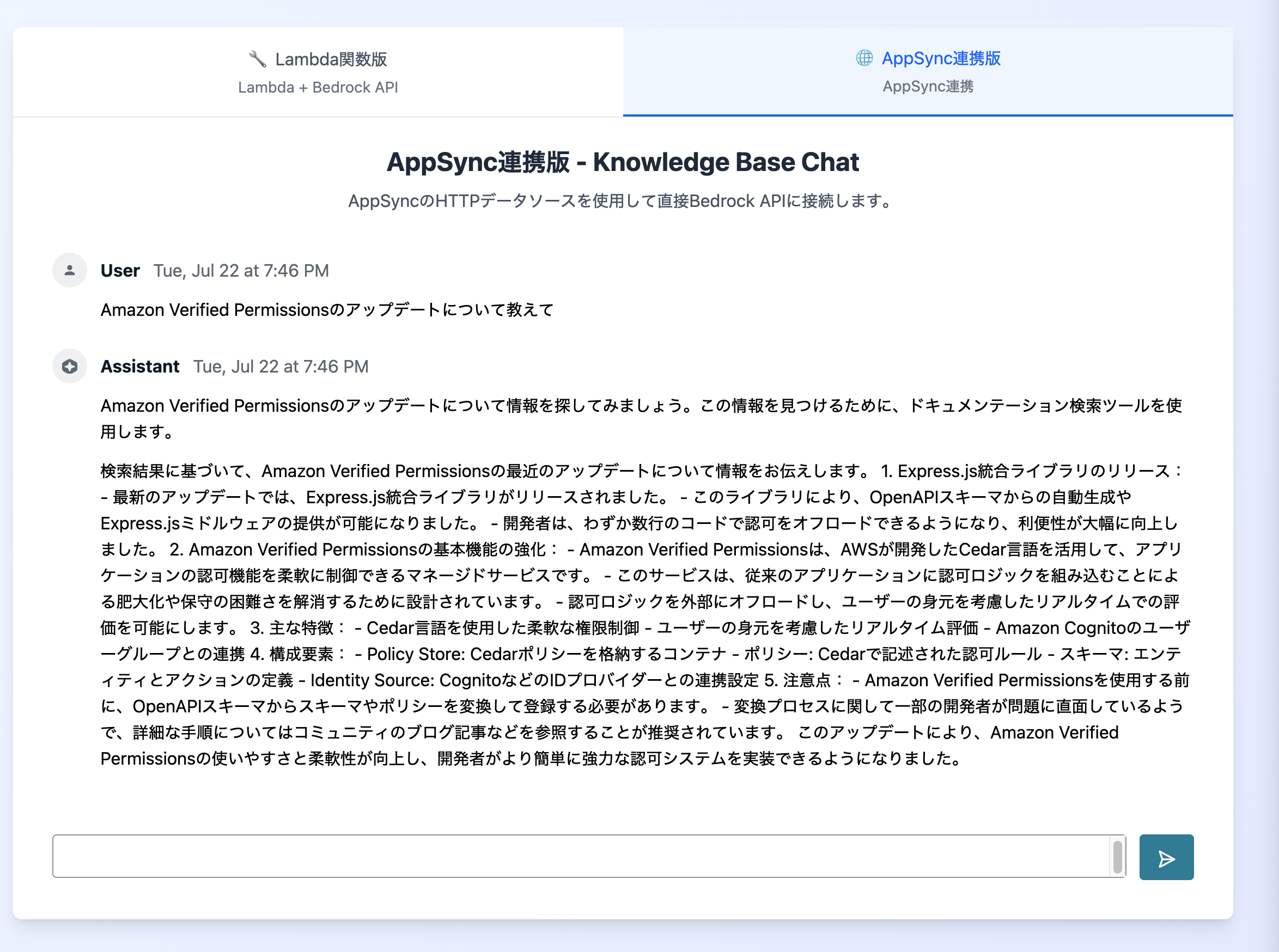Click the Assistant message timestamp 7:46 PM

[281, 367]
